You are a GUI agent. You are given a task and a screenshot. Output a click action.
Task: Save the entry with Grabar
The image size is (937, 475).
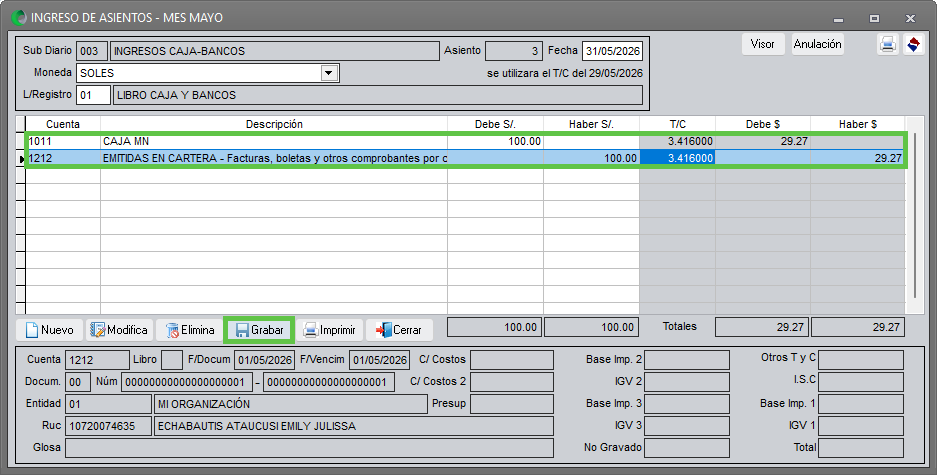pos(259,330)
